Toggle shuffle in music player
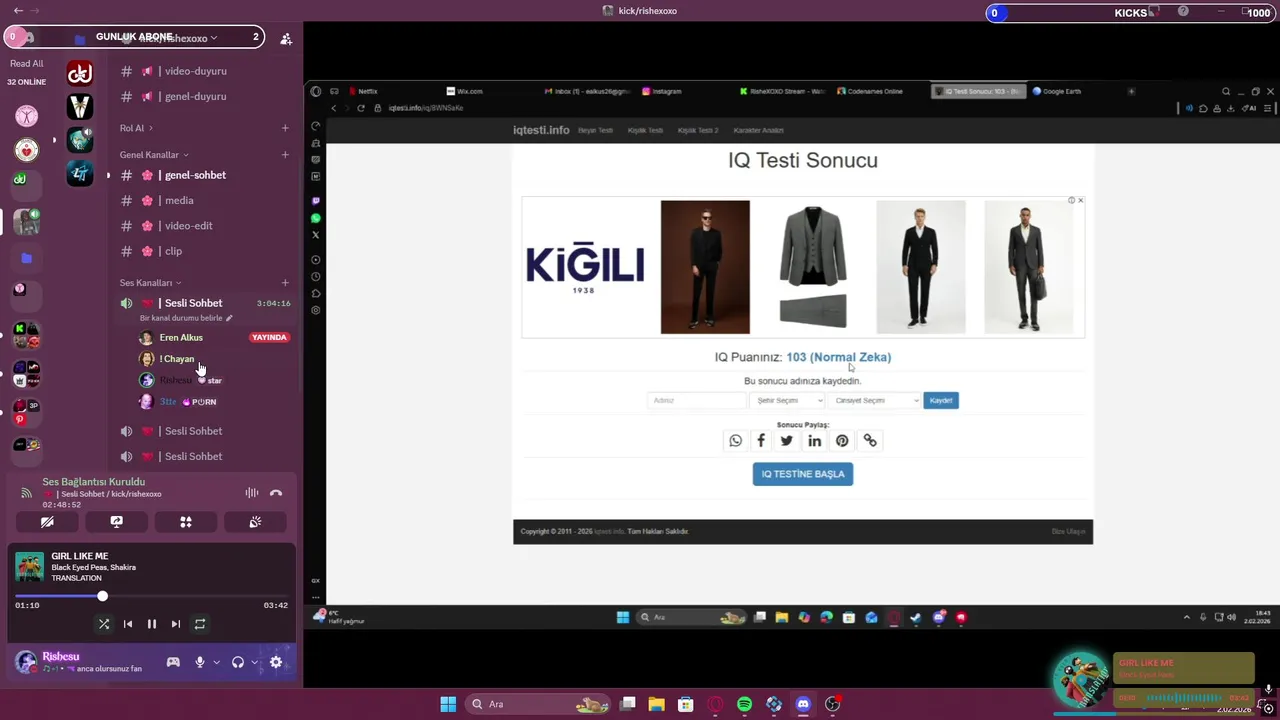This screenshot has height=720, width=1280. coord(104,624)
